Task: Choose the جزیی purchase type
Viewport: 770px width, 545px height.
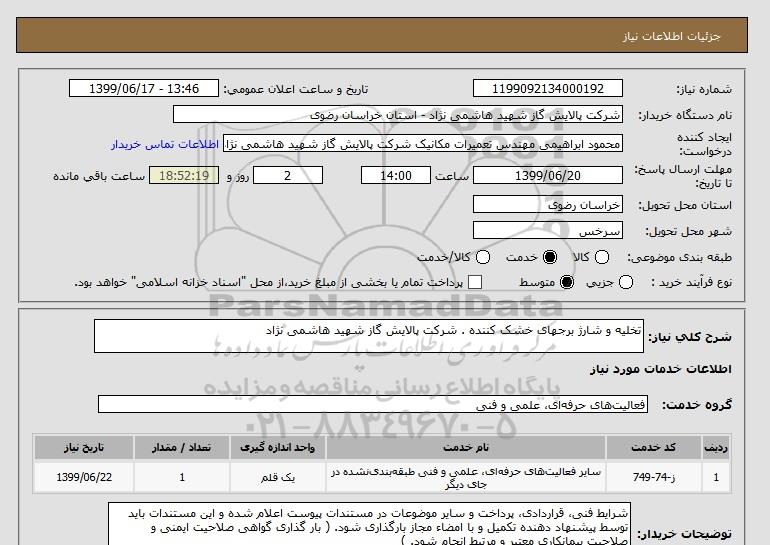Action: pos(626,282)
